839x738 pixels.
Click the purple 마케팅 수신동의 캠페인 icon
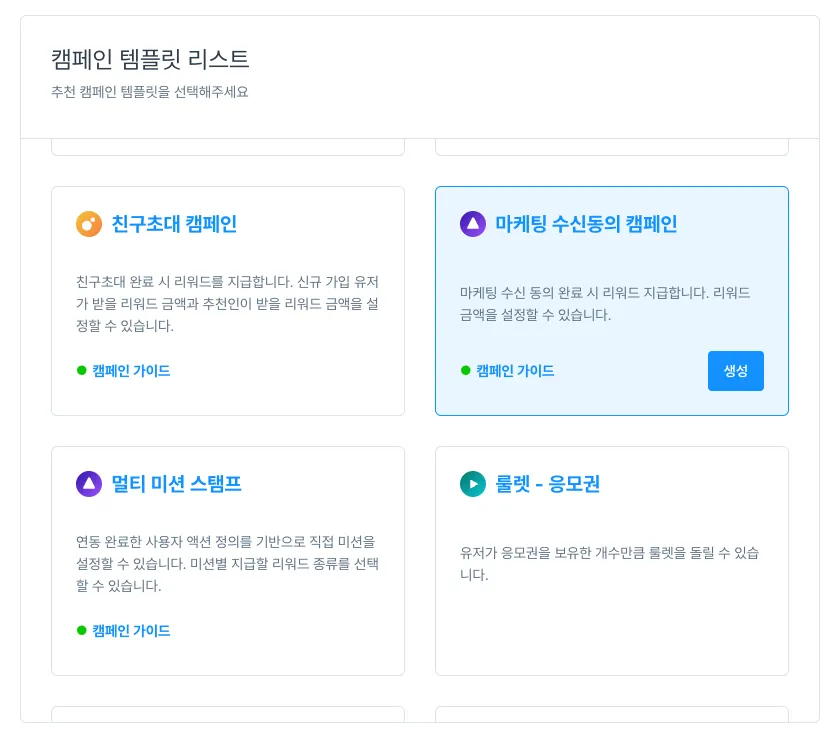[x=473, y=224]
